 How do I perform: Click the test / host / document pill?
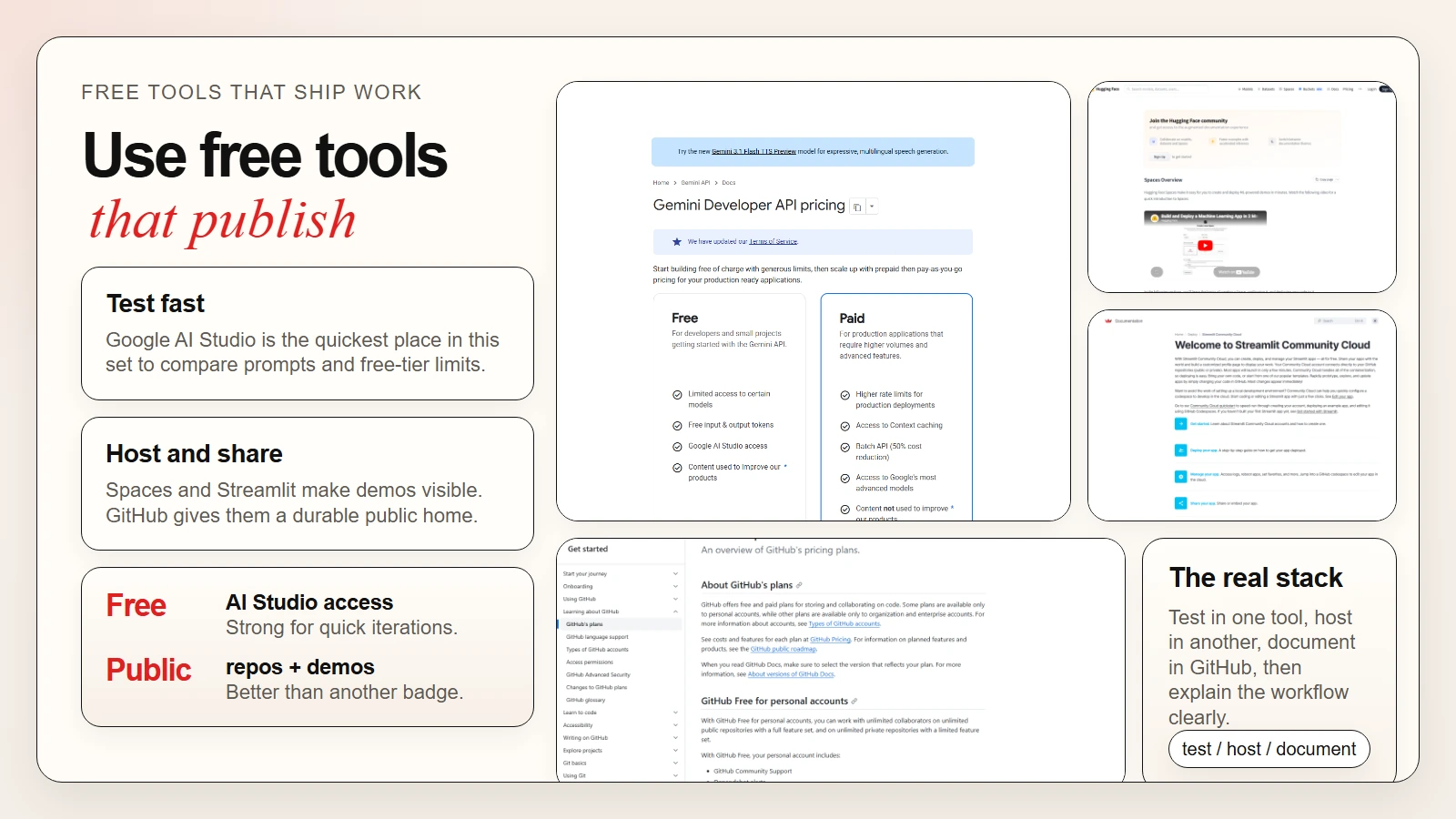(1269, 749)
